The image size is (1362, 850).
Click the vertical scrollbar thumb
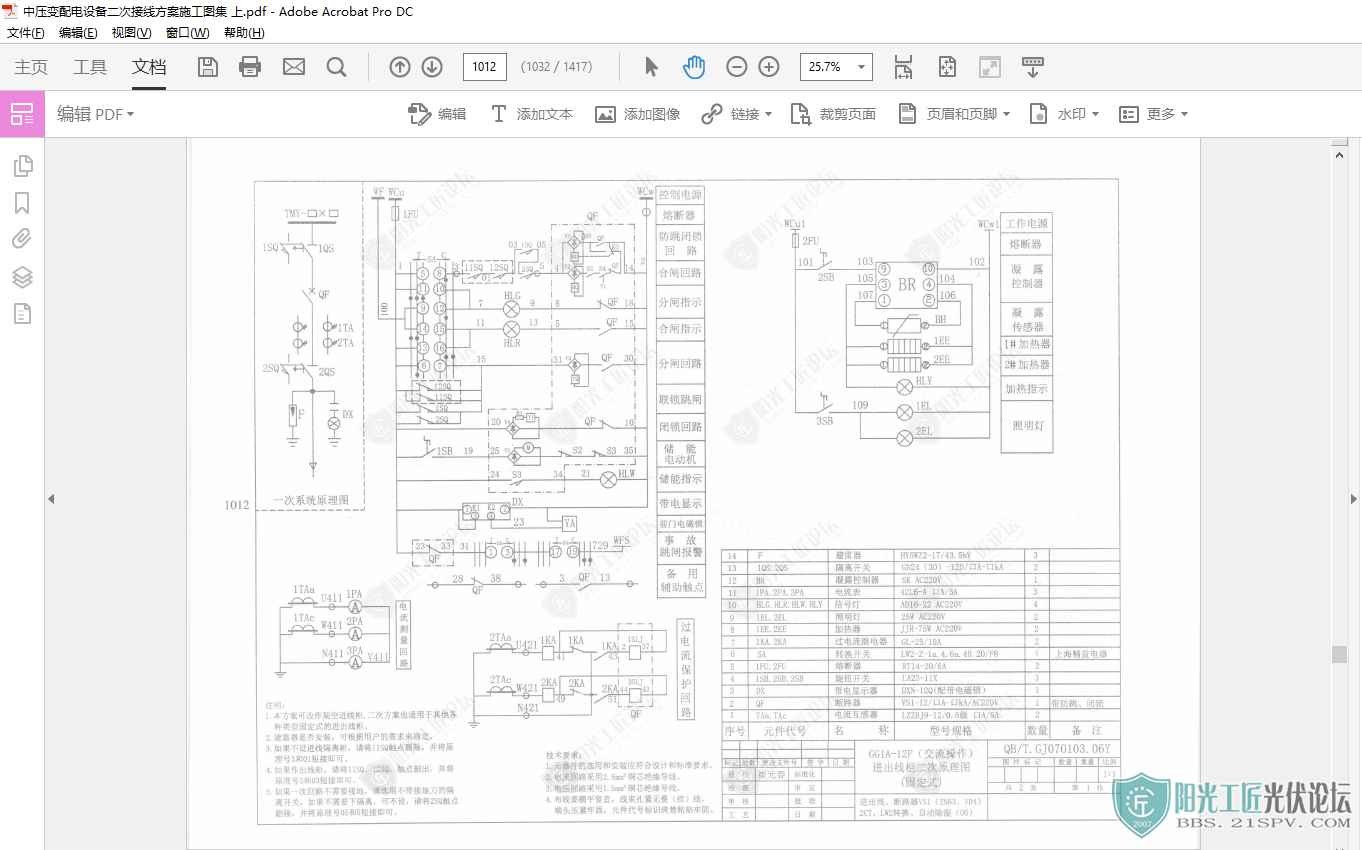pyautogui.click(x=1339, y=654)
